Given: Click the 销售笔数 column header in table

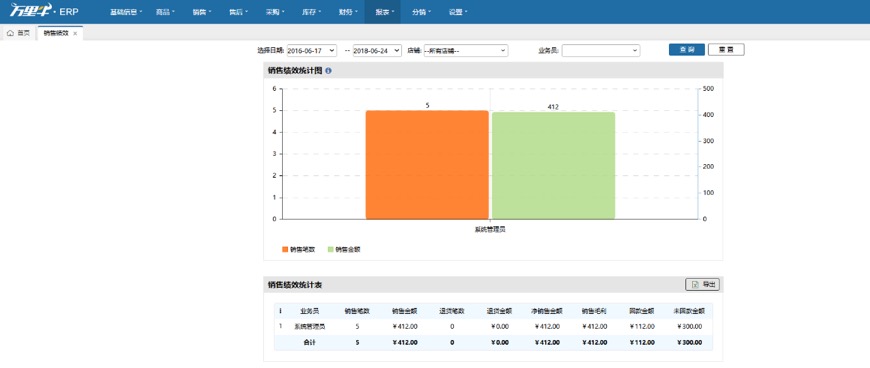Looking at the screenshot, I should coord(357,311).
